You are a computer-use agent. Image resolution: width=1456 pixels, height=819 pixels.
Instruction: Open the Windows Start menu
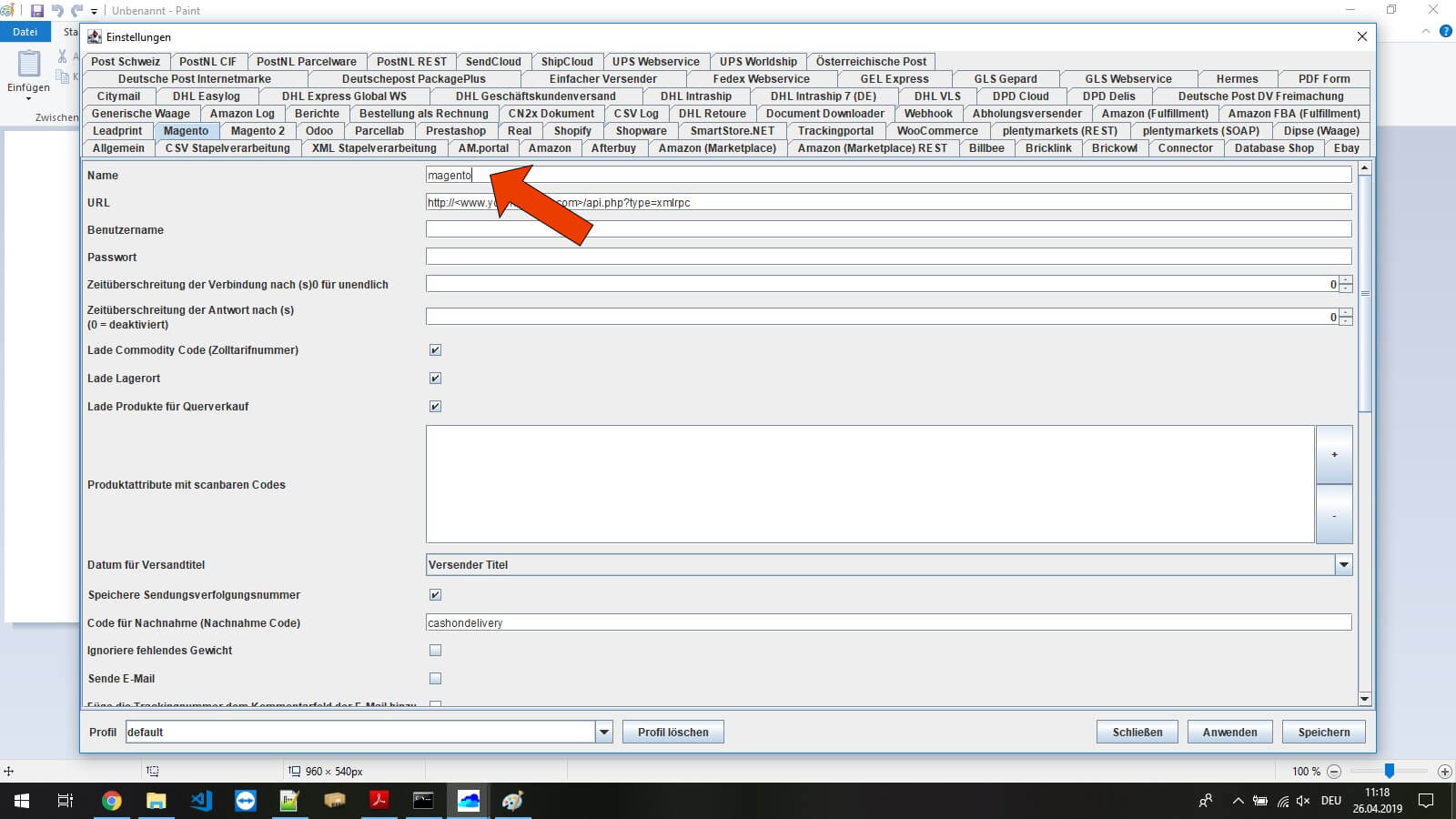pos(22,801)
